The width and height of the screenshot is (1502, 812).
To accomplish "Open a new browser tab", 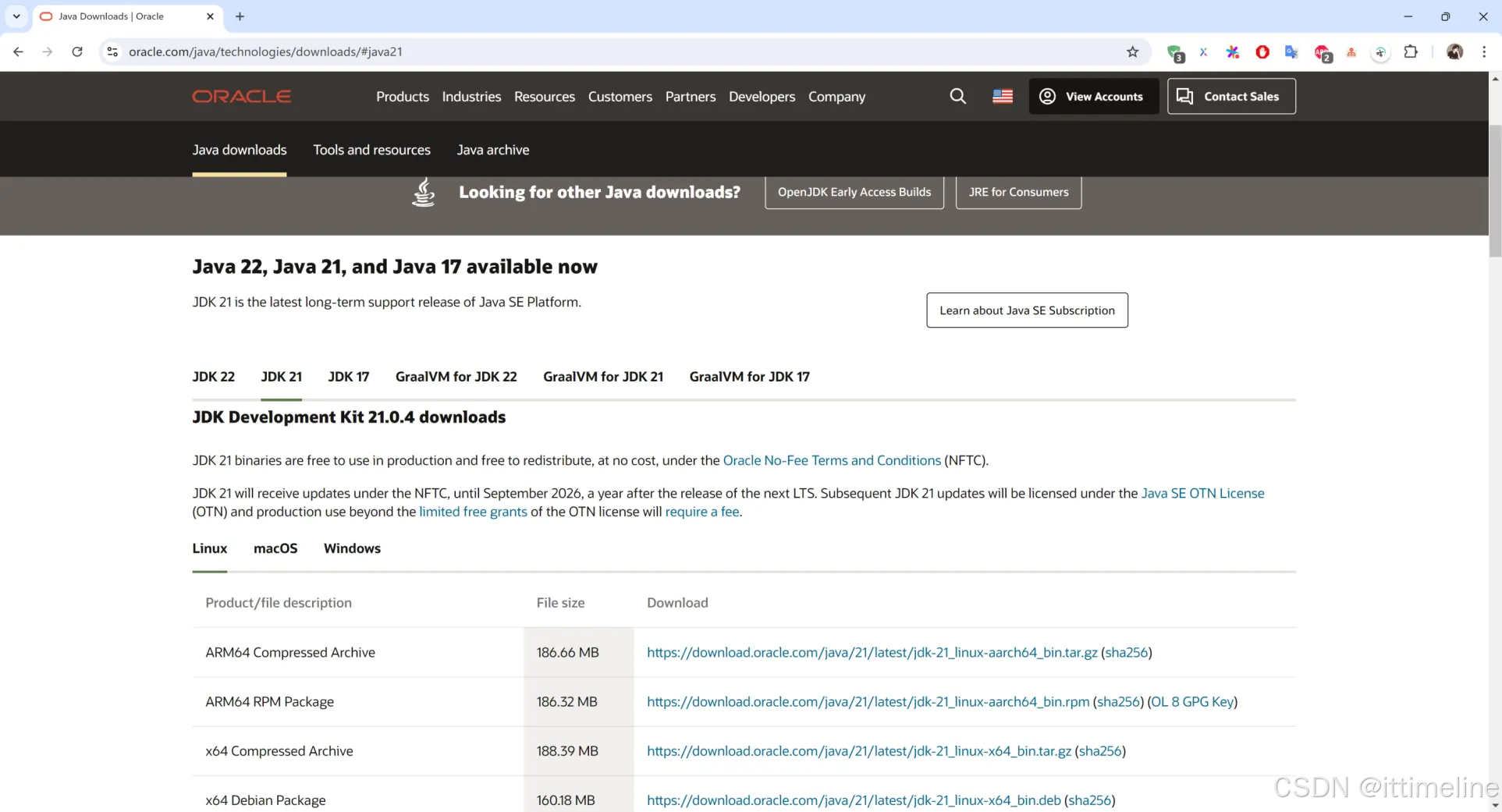I will pyautogui.click(x=240, y=16).
